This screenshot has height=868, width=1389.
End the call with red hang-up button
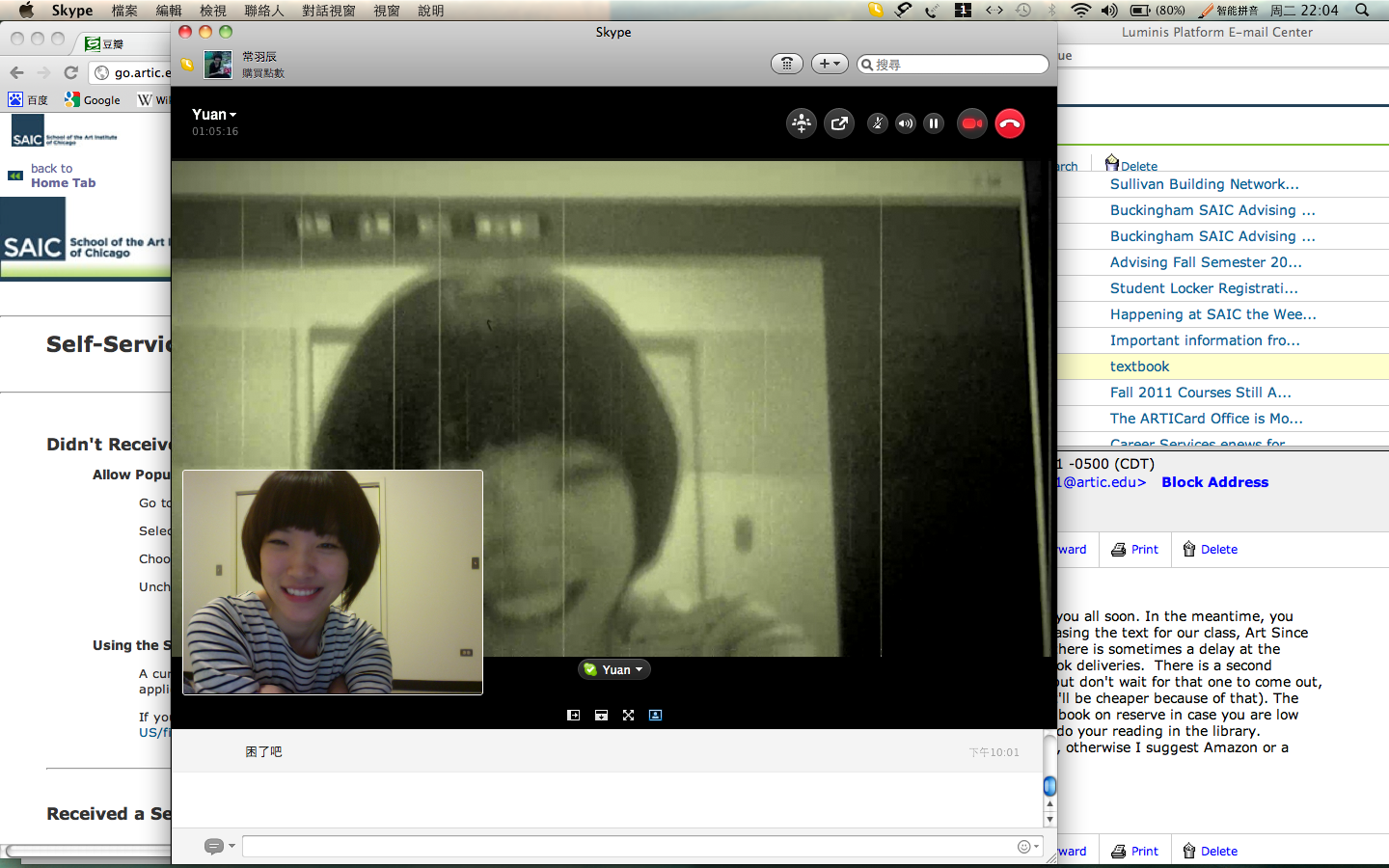click(x=1010, y=123)
